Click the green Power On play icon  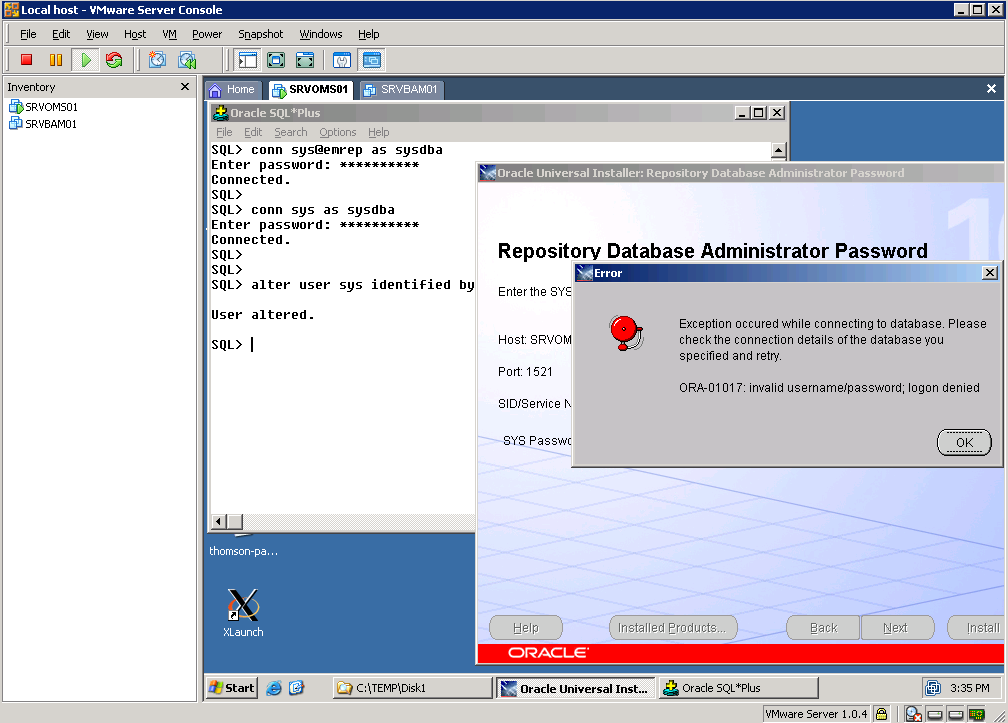(86, 60)
